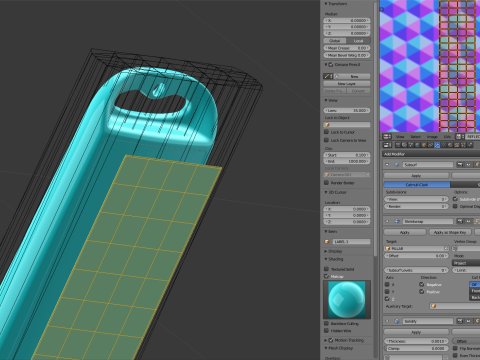
Task: Click the image browse icon in UV header
Action: [459, 137]
